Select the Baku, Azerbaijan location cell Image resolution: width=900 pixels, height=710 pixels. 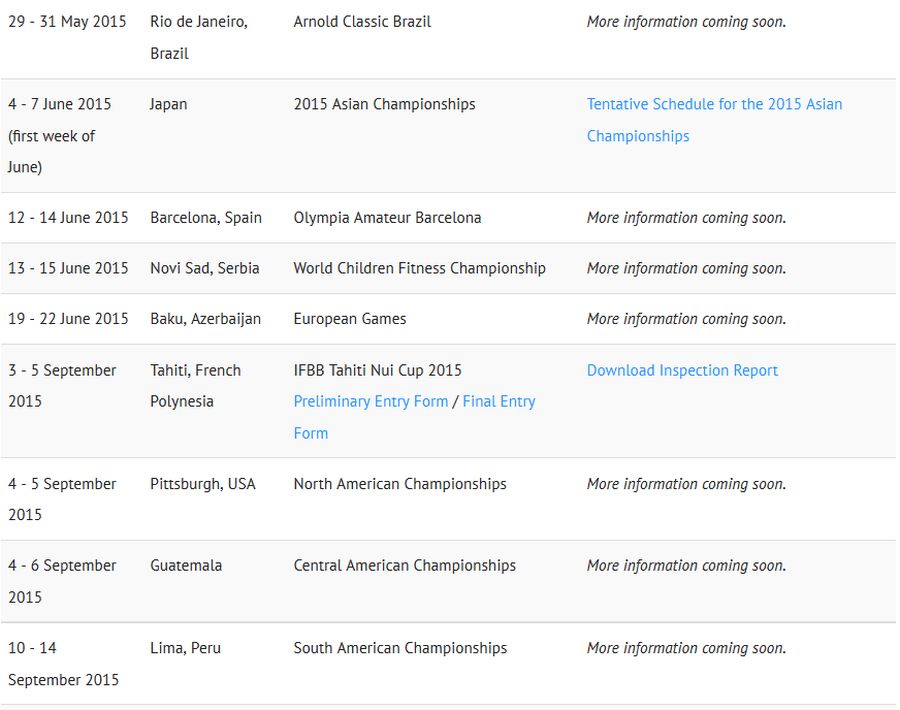[205, 320]
